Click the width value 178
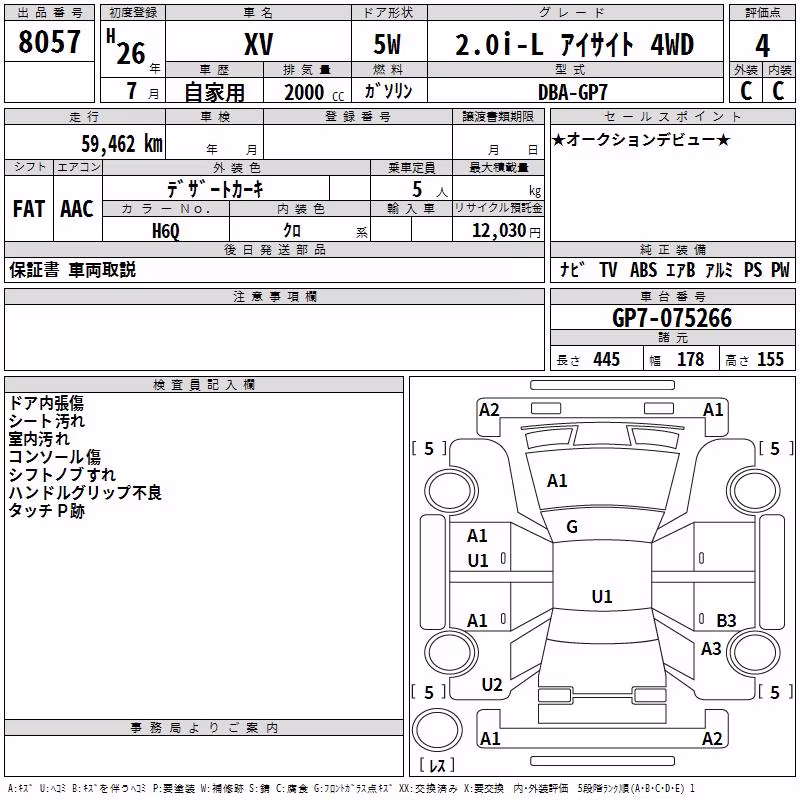This screenshot has height=800, width=800. pos(690,359)
